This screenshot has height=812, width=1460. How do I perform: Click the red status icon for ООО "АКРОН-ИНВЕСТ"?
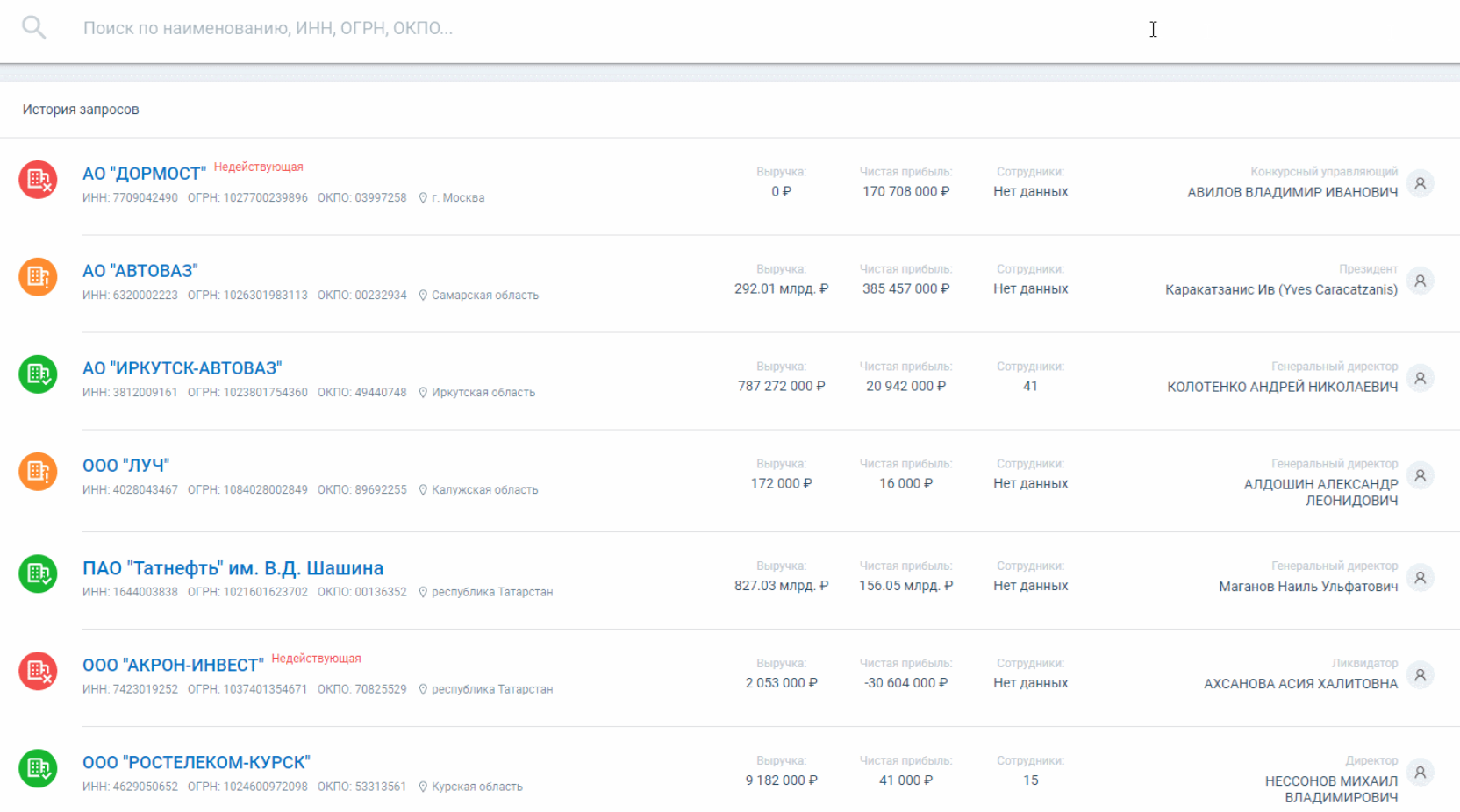click(38, 672)
